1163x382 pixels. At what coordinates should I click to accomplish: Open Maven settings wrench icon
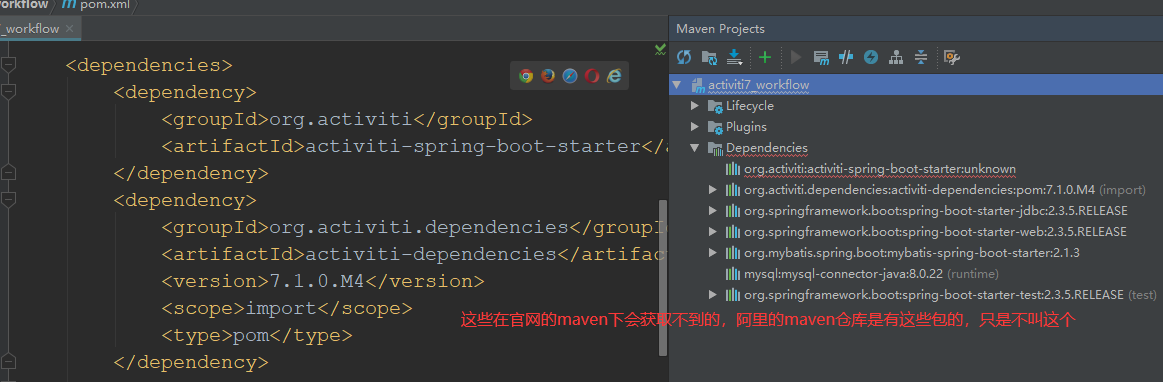pyautogui.click(x=952, y=57)
